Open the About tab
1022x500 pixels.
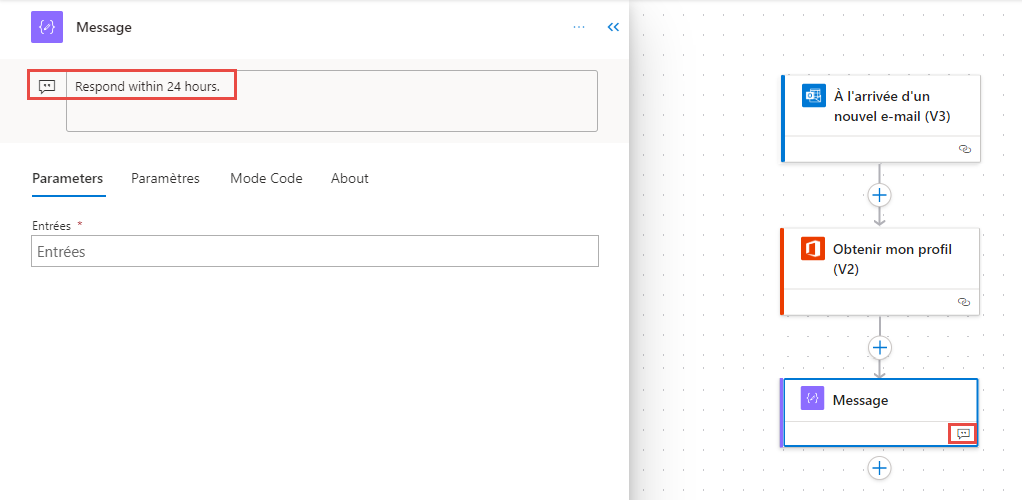[350, 179]
